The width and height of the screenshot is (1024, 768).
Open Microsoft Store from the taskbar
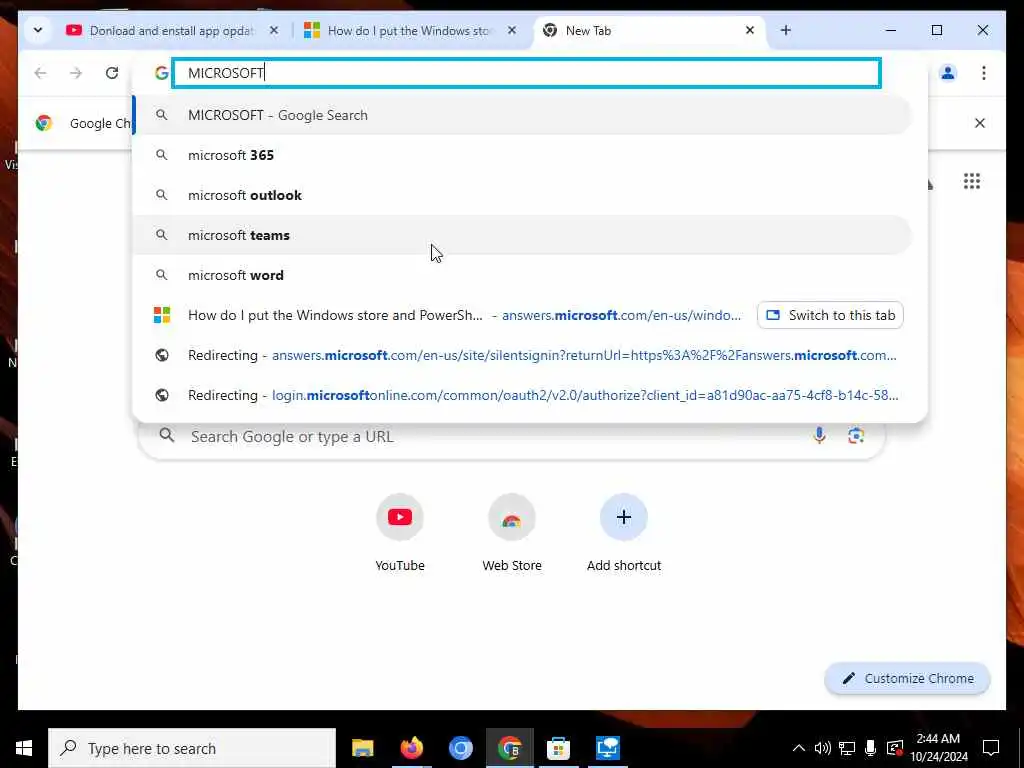pos(558,748)
